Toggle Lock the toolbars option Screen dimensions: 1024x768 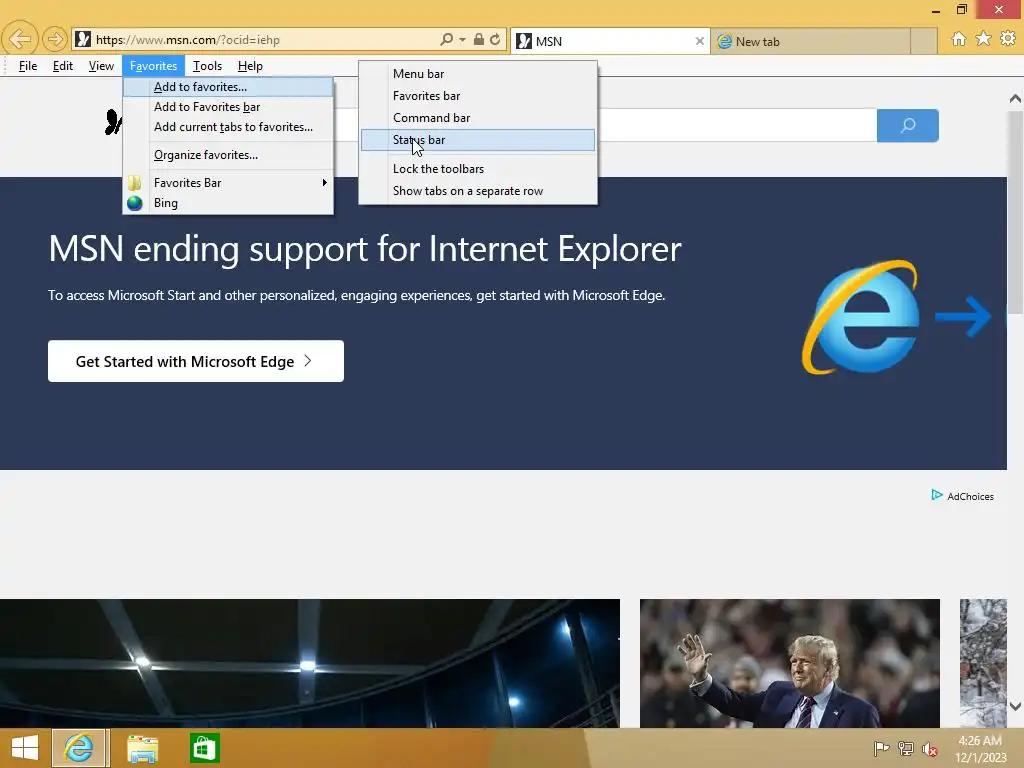478,169
